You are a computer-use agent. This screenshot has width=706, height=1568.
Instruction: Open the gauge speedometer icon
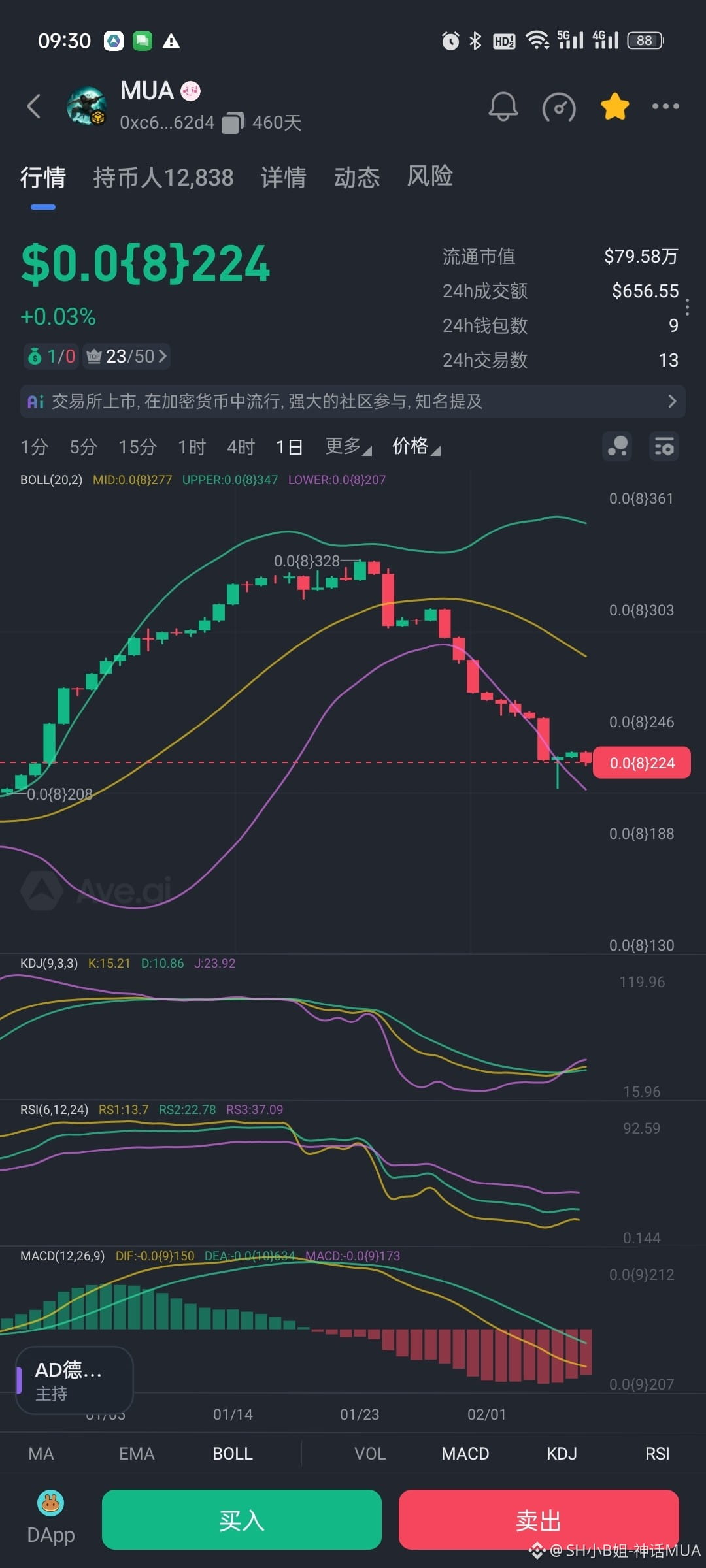click(x=559, y=106)
